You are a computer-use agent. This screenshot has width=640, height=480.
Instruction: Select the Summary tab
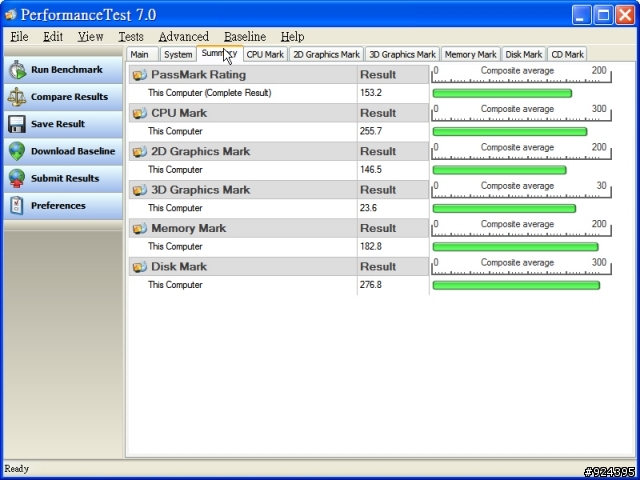(x=220, y=53)
